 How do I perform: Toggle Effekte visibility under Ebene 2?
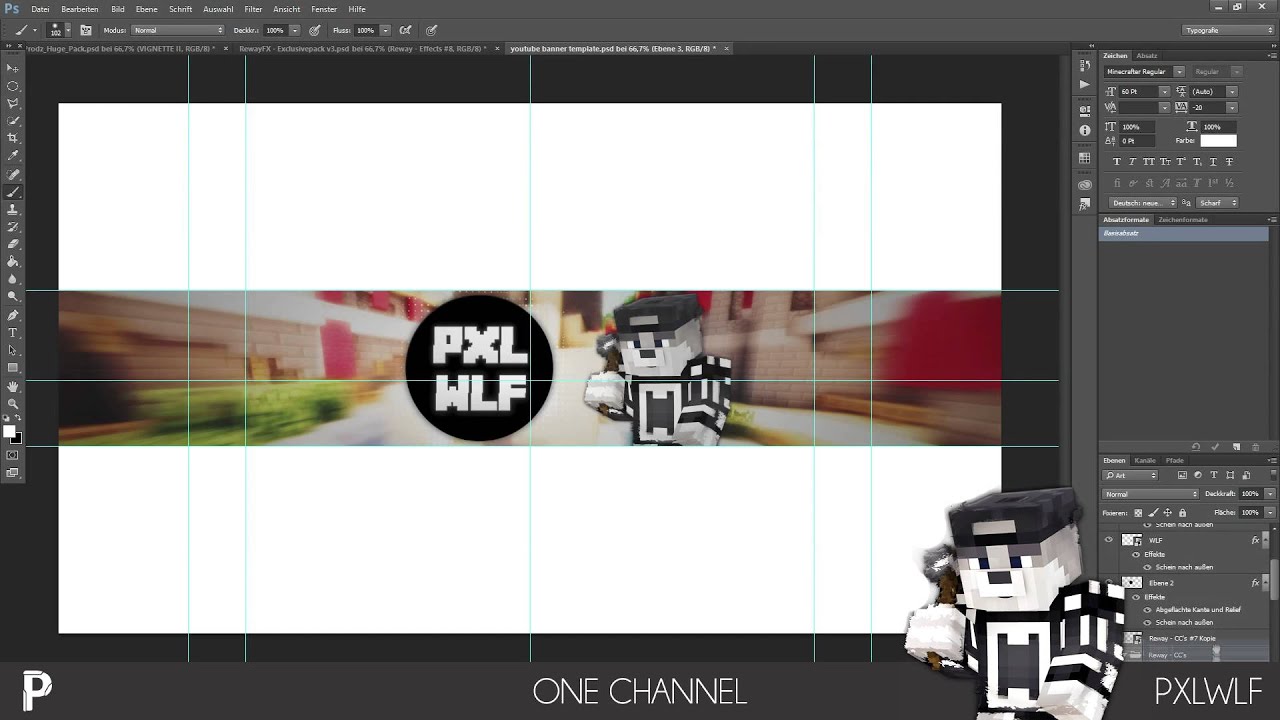click(1136, 597)
